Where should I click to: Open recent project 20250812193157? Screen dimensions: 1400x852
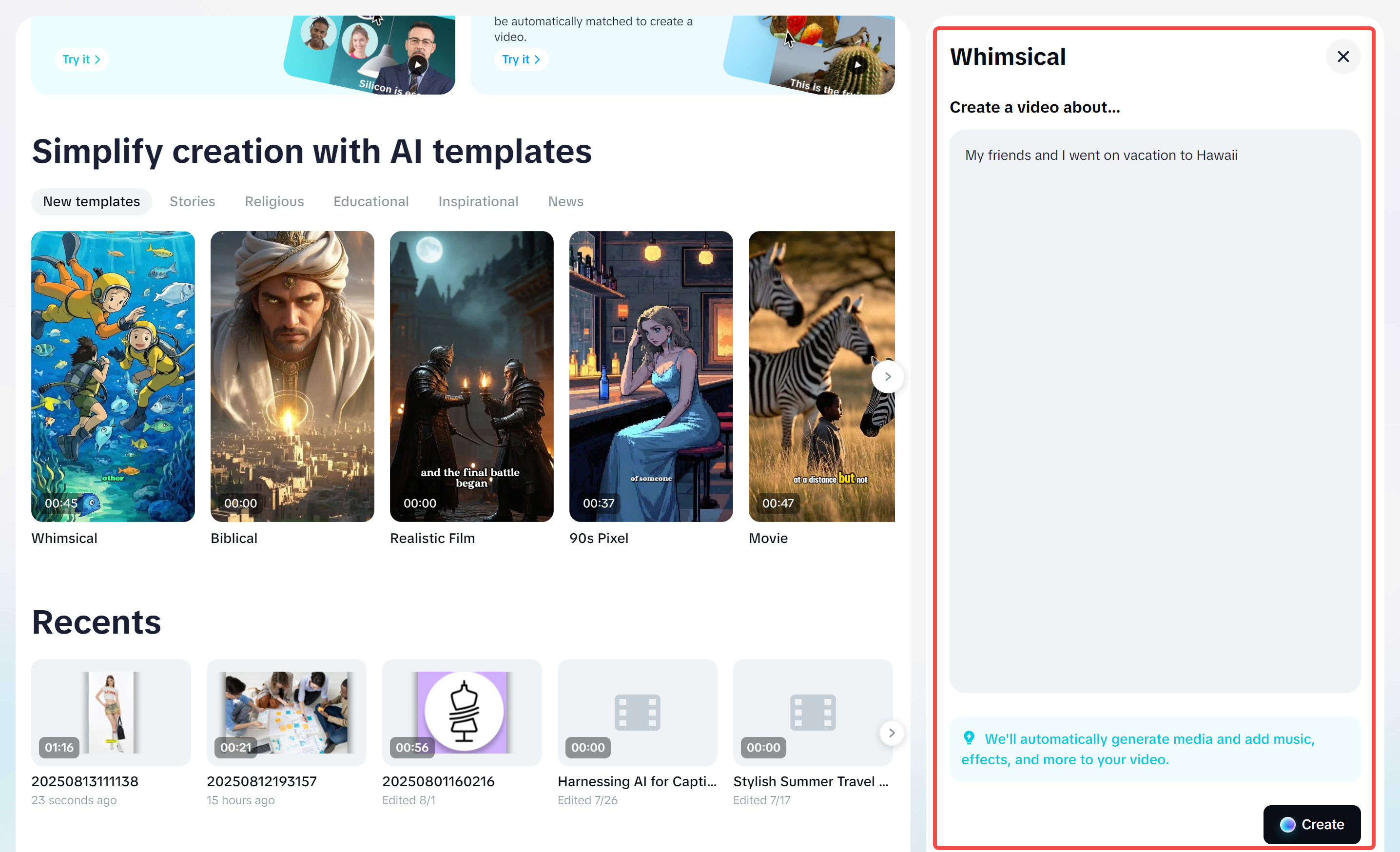point(286,712)
